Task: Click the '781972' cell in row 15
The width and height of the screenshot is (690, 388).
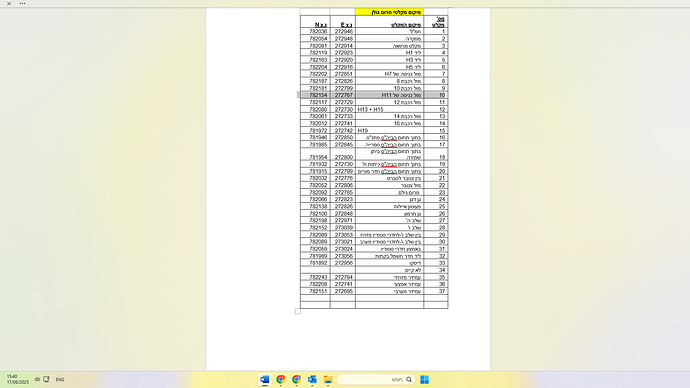Action: pos(315,131)
